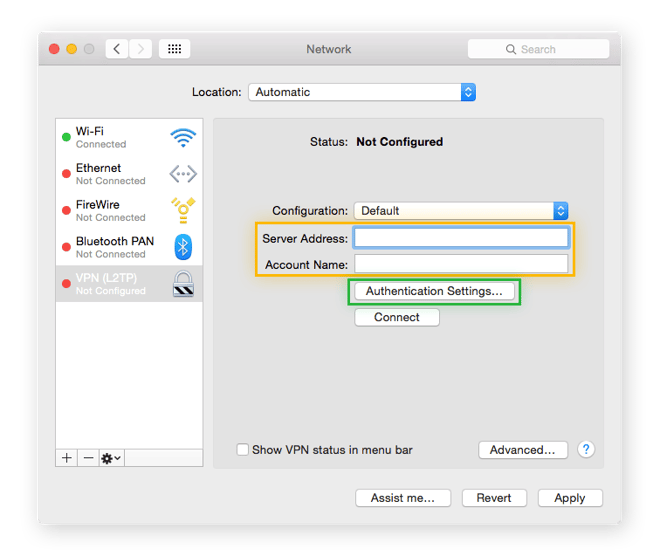Image resolution: width=660 pixels, height=556 pixels.
Task: Click the magnifying glass search icon
Action: [511, 49]
